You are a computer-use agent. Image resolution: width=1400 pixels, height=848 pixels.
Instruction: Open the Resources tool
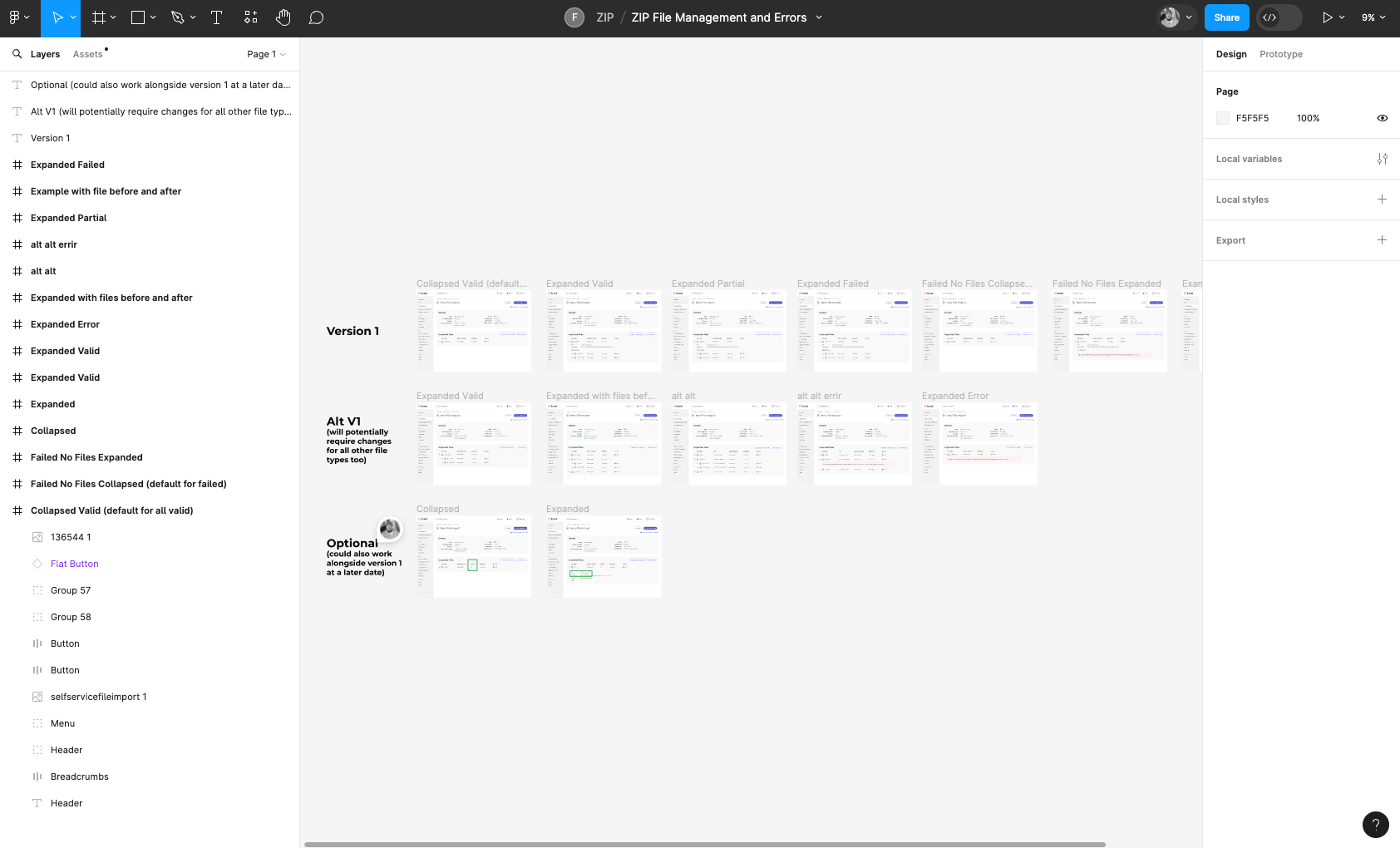point(250,17)
